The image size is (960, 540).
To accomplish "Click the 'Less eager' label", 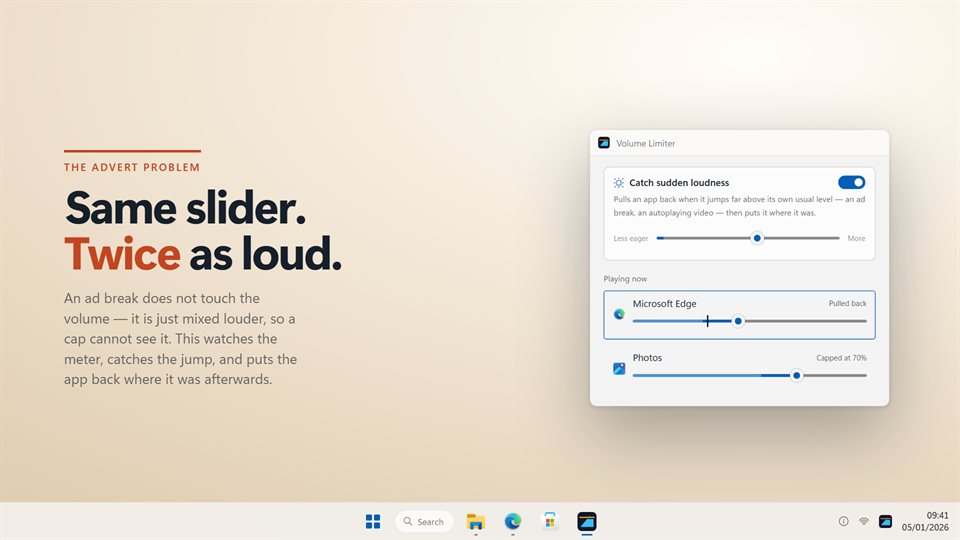I will tap(631, 239).
